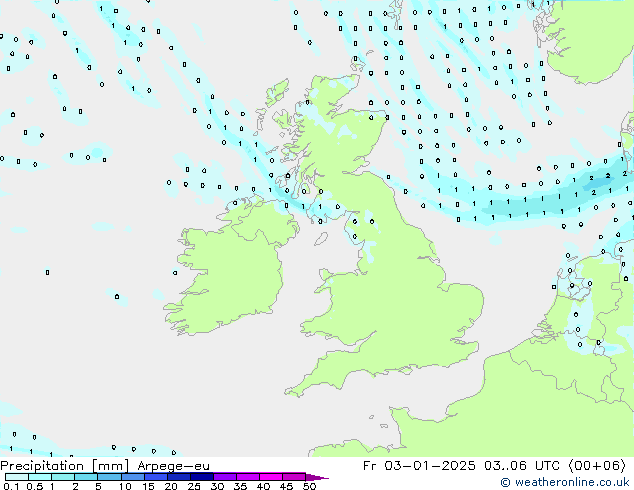This screenshot has width=634, height=490.
Task: Select the 2–5 mm legend color band
Action: pyautogui.click(x=86, y=477)
